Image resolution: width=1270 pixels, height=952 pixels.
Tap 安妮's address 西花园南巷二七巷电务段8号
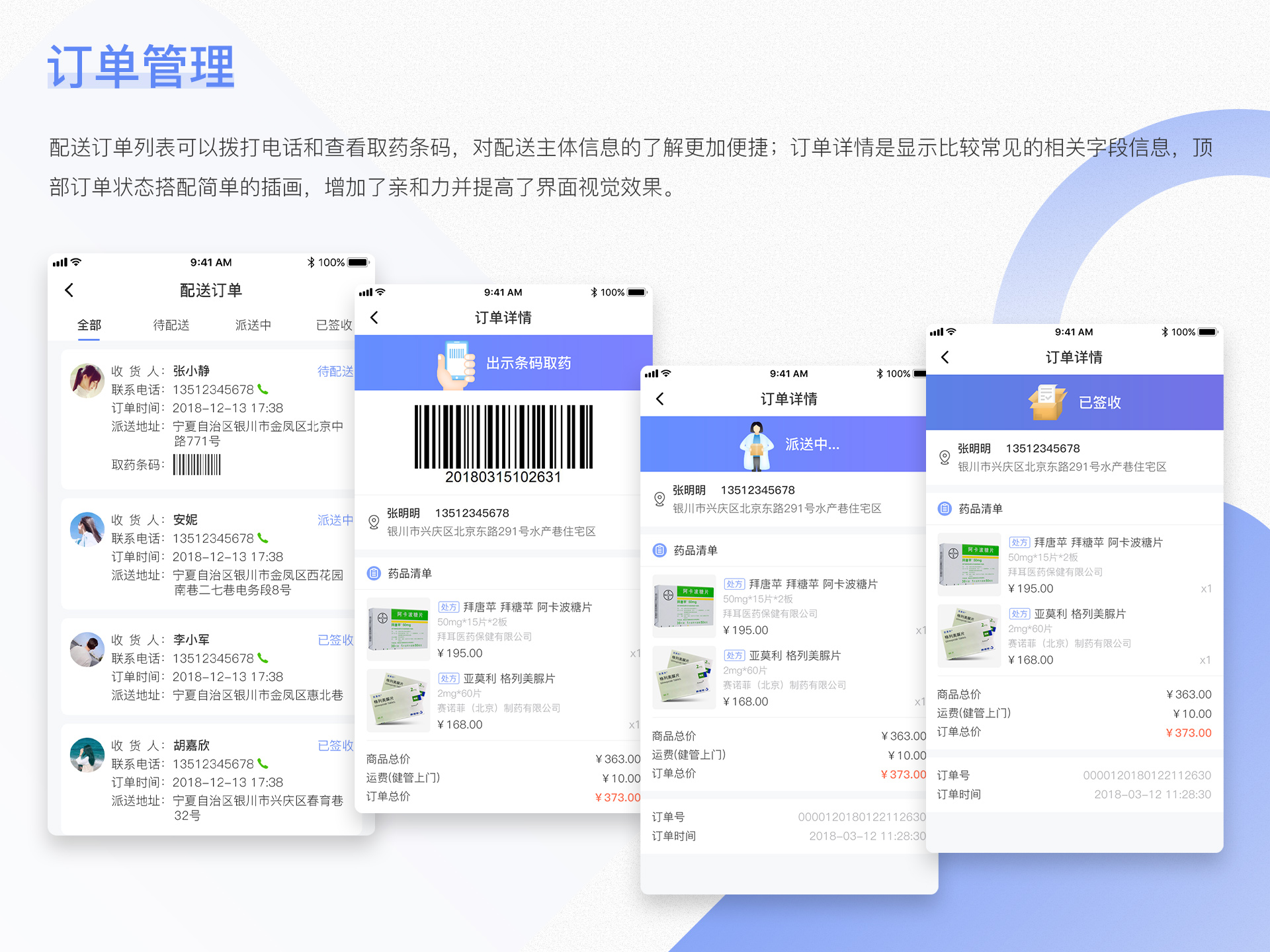click(259, 582)
